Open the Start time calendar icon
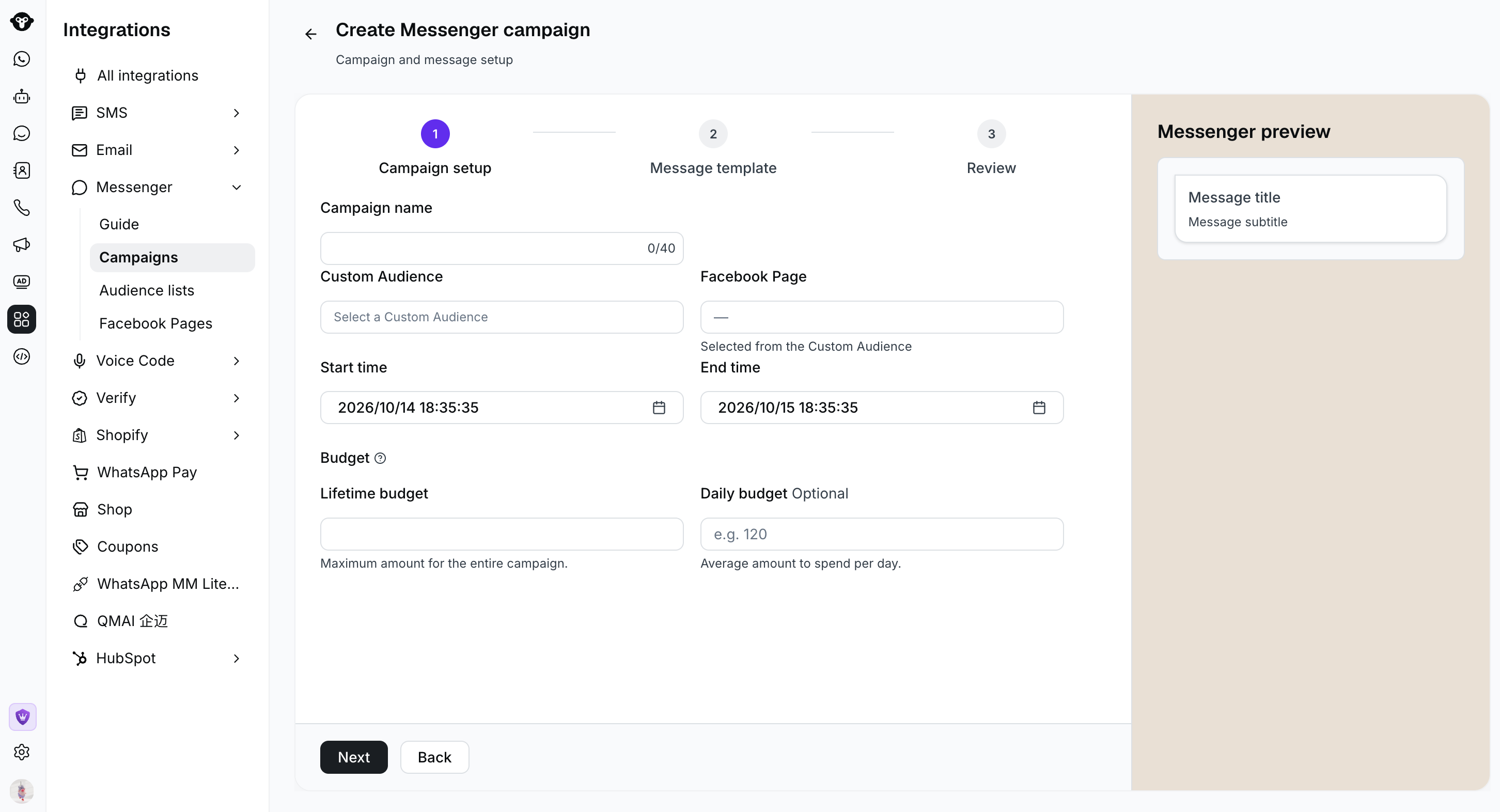The height and width of the screenshot is (812, 1500). [x=659, y=408]
